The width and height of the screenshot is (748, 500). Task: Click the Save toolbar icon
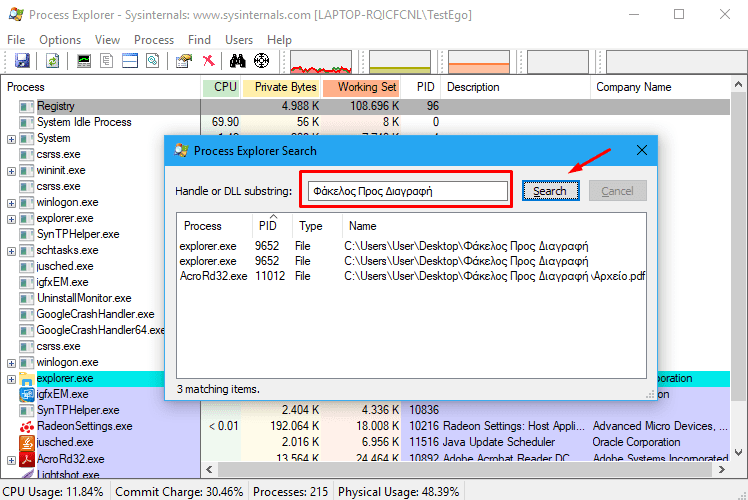(22, 61)
